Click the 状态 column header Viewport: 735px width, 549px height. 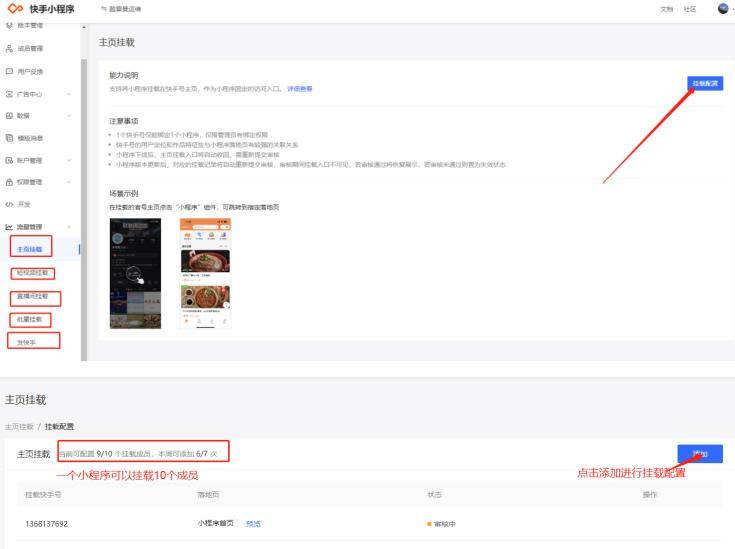[435, 495]
